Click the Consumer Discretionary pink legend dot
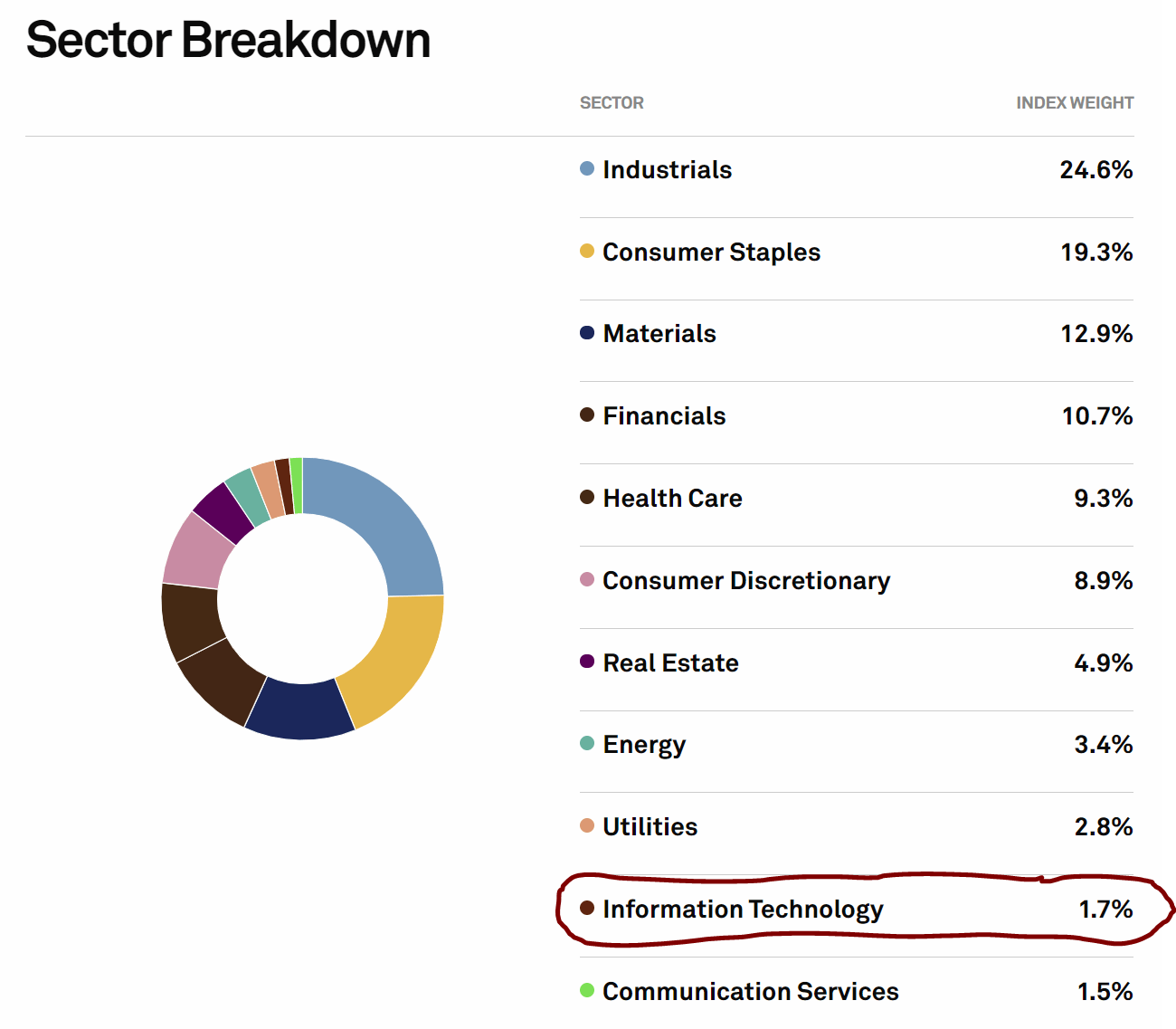The image size is (1176, 1029). pyautogui.click(x=587, y=579)
